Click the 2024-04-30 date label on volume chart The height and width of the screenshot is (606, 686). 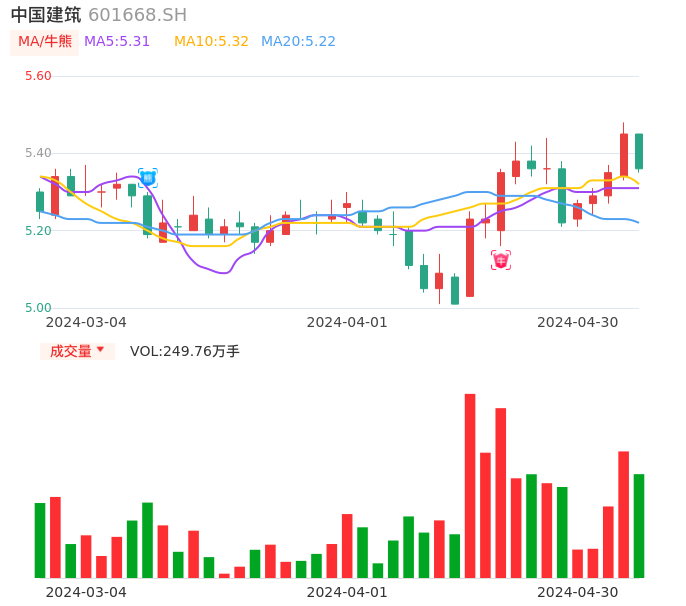coord(577,592)
